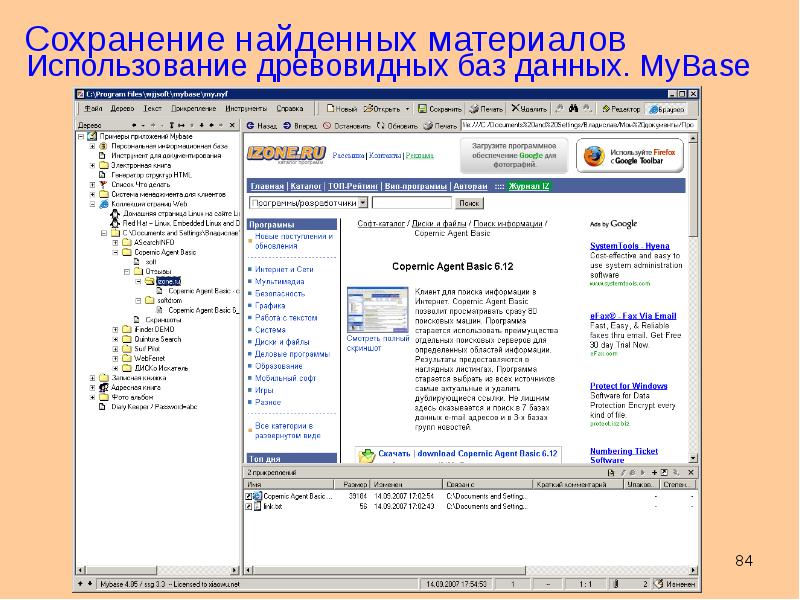This screenshot has width=800, height=600.
Task: Toggle checkbox next to link.txt attachment
Action: pyautogui.click(x=250, y=507)
